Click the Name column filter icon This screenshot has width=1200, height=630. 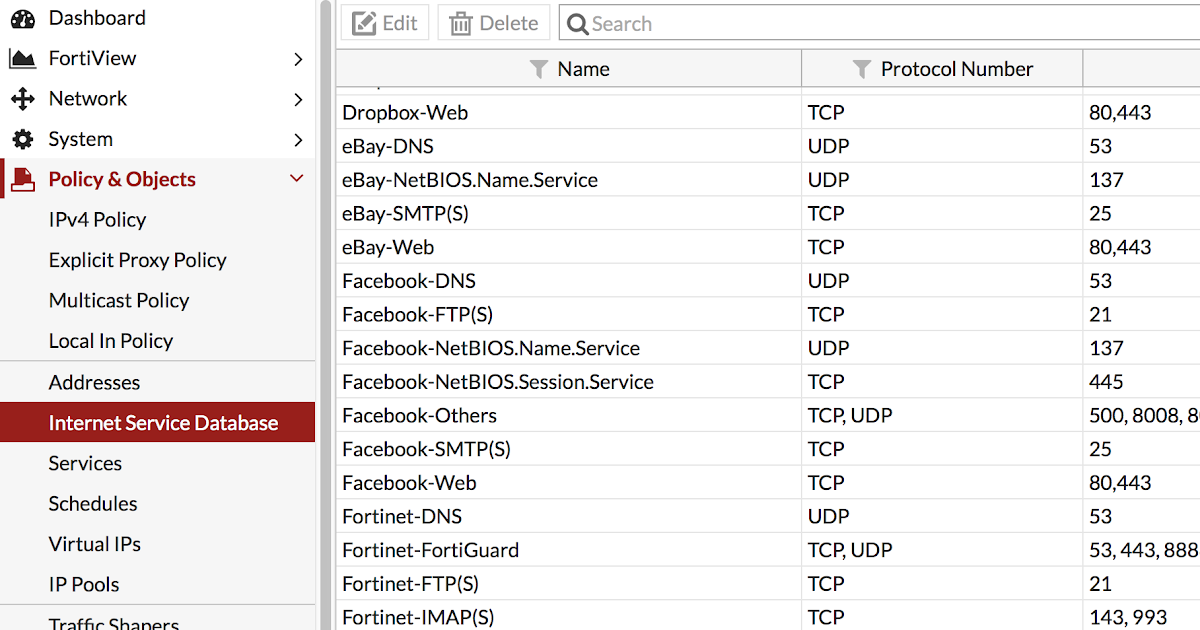pyautogui.click(x=539, y=69)
